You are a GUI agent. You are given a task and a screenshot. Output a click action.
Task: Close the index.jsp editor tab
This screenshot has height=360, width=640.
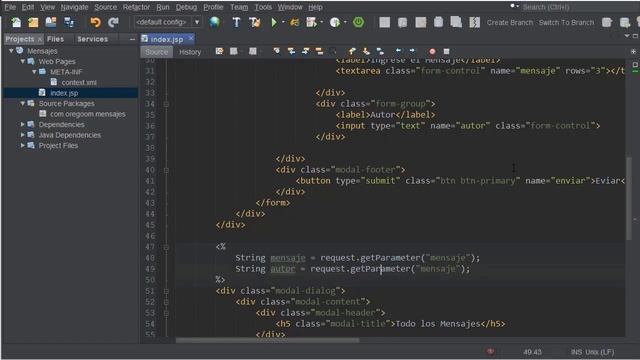point(191,38)
